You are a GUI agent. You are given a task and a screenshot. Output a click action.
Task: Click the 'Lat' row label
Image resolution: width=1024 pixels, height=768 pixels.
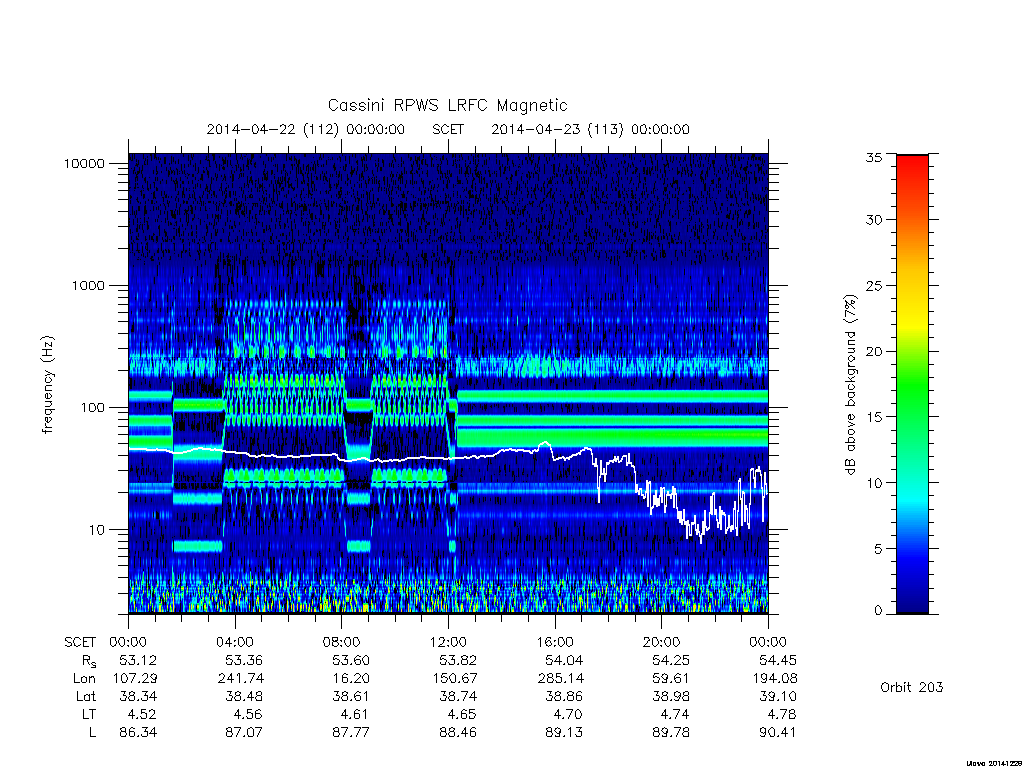pyautogui.click(x=86, y=696)
